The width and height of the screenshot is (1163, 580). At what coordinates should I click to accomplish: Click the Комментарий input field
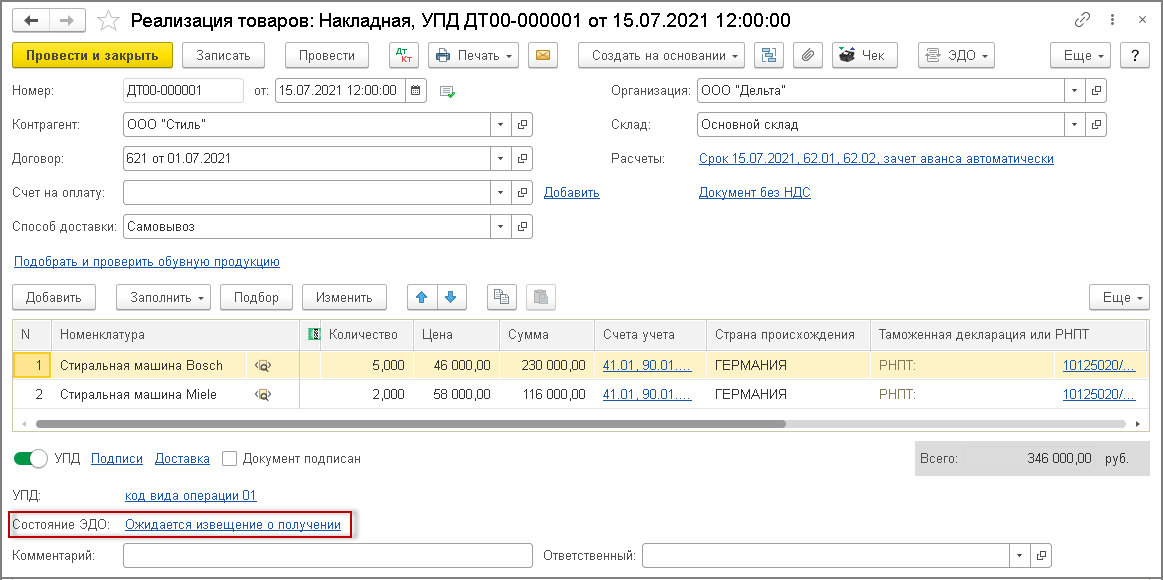click(328, 555)
